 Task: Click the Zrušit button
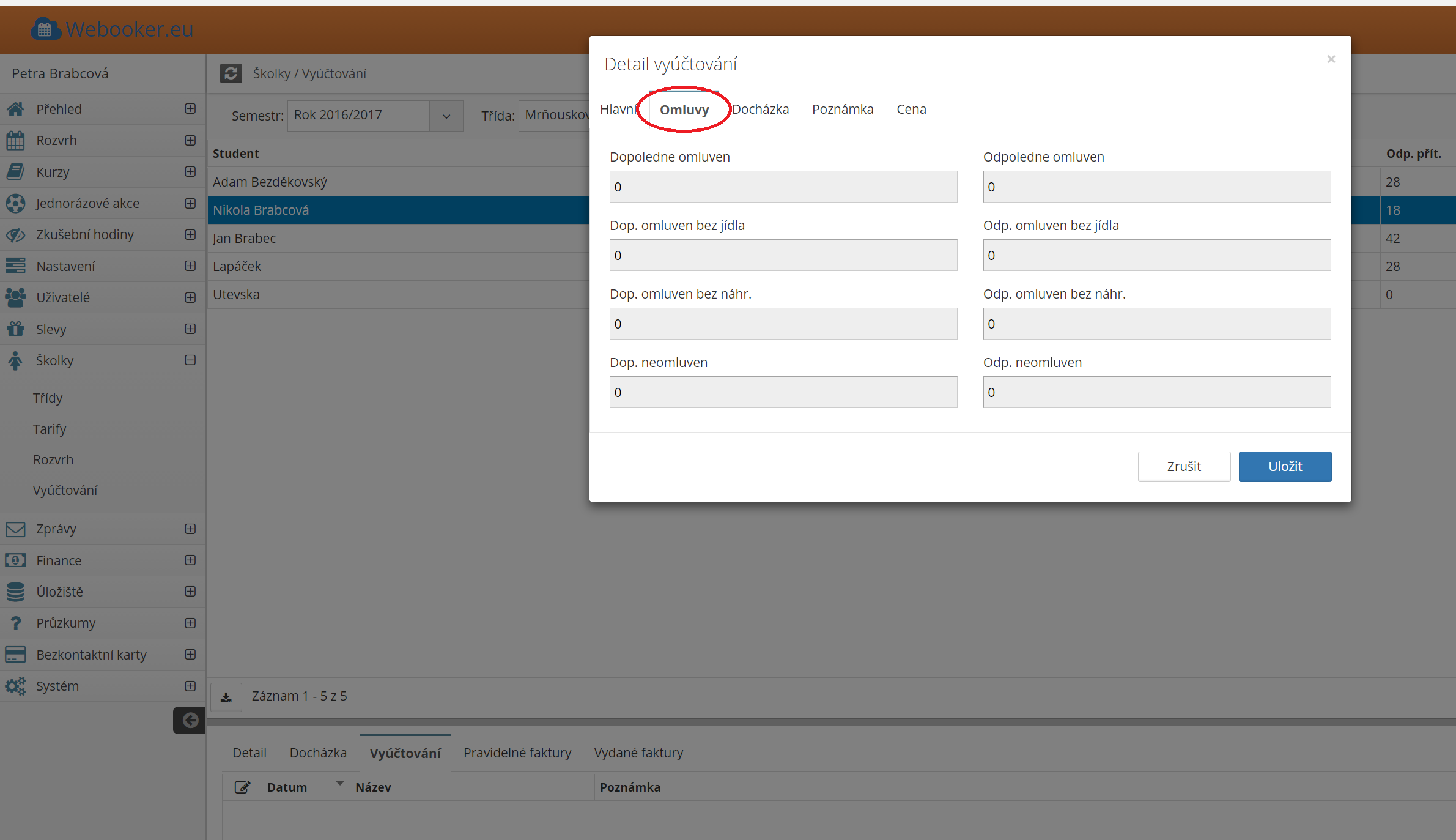pyautogui.click(x=1183, y=467)
